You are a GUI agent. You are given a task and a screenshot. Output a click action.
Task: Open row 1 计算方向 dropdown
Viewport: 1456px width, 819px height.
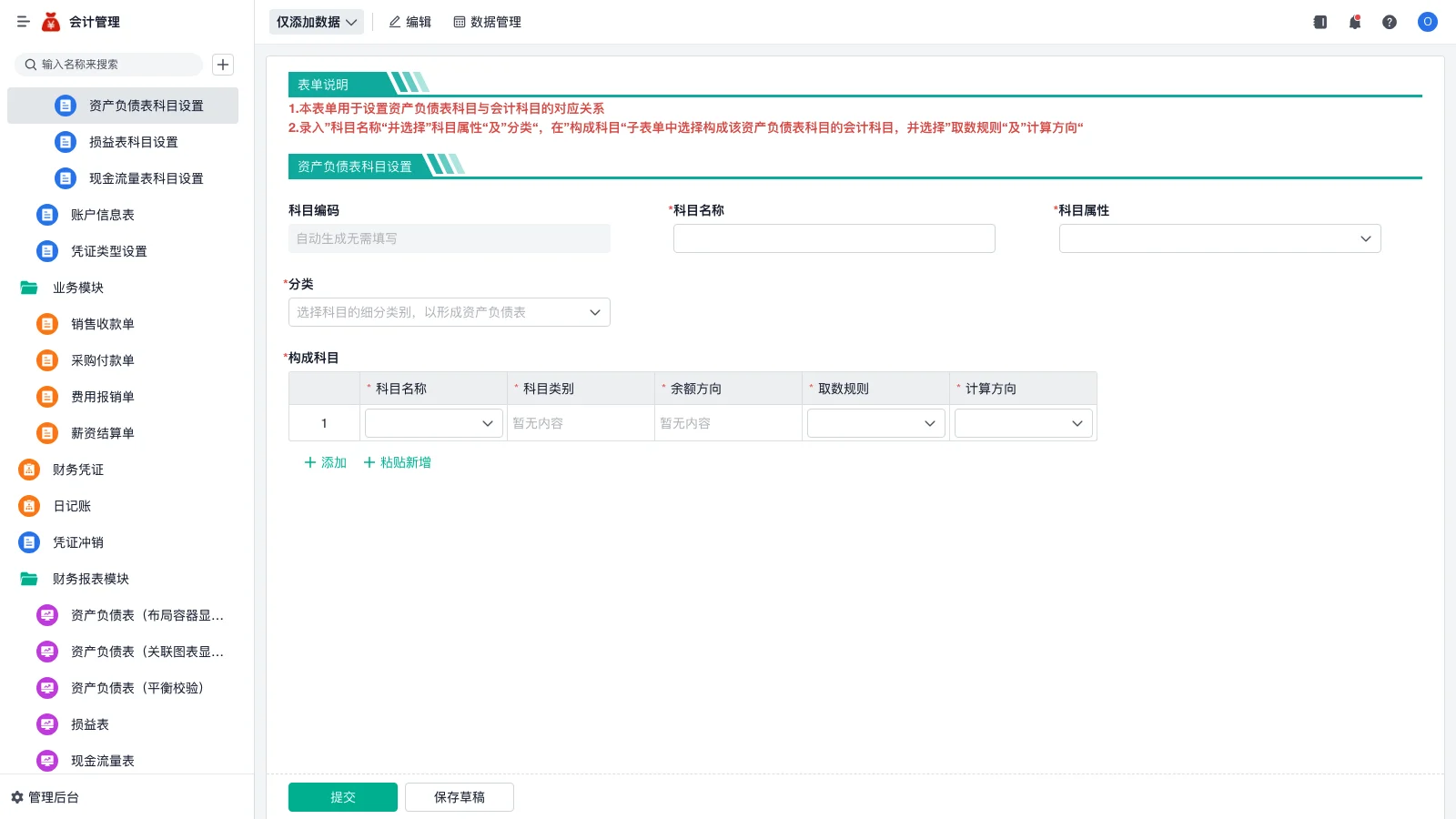[1023, 423]
